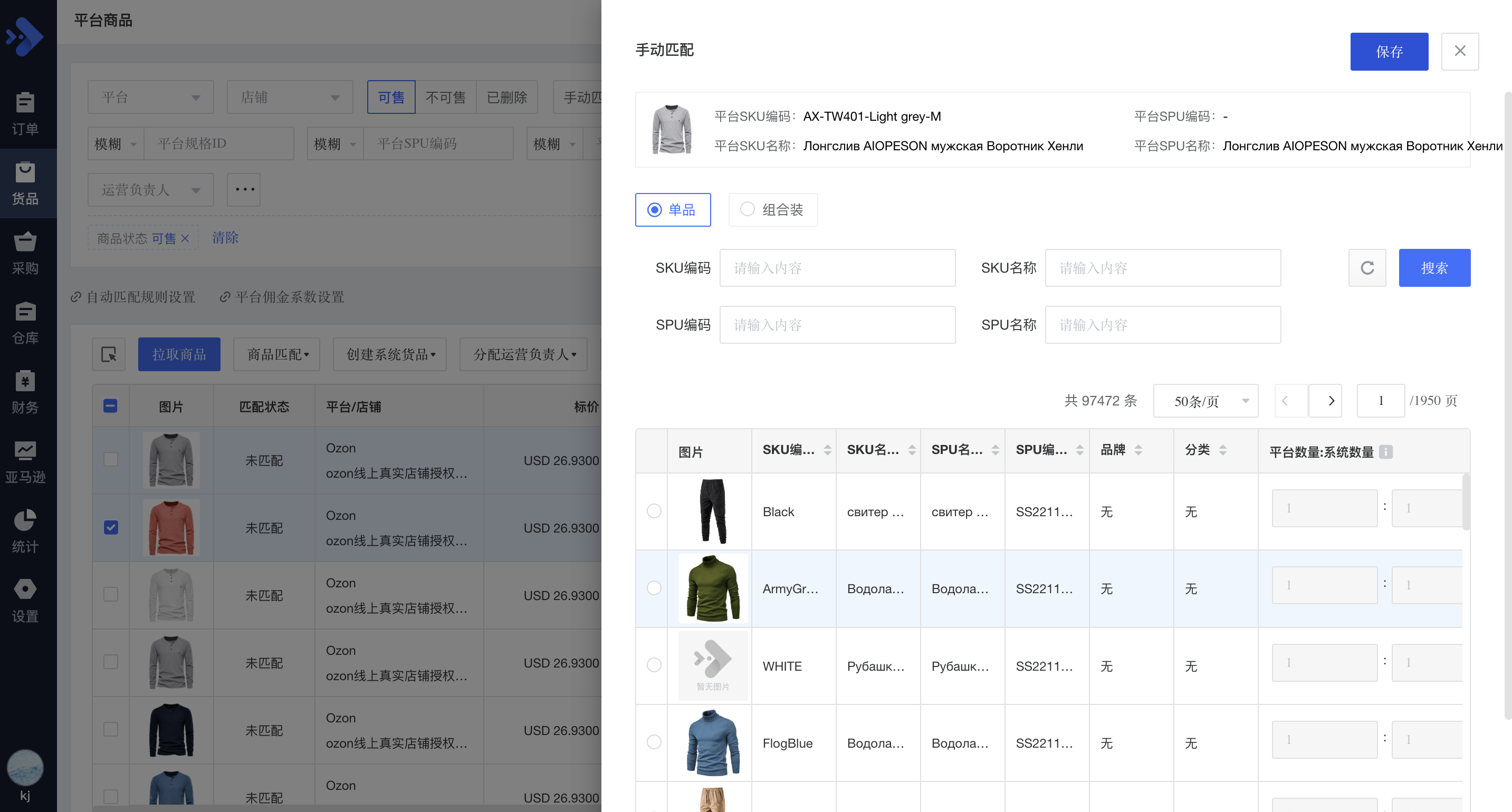
Task: Sort by SKU名称 column
Action: (x=912, y=450)
